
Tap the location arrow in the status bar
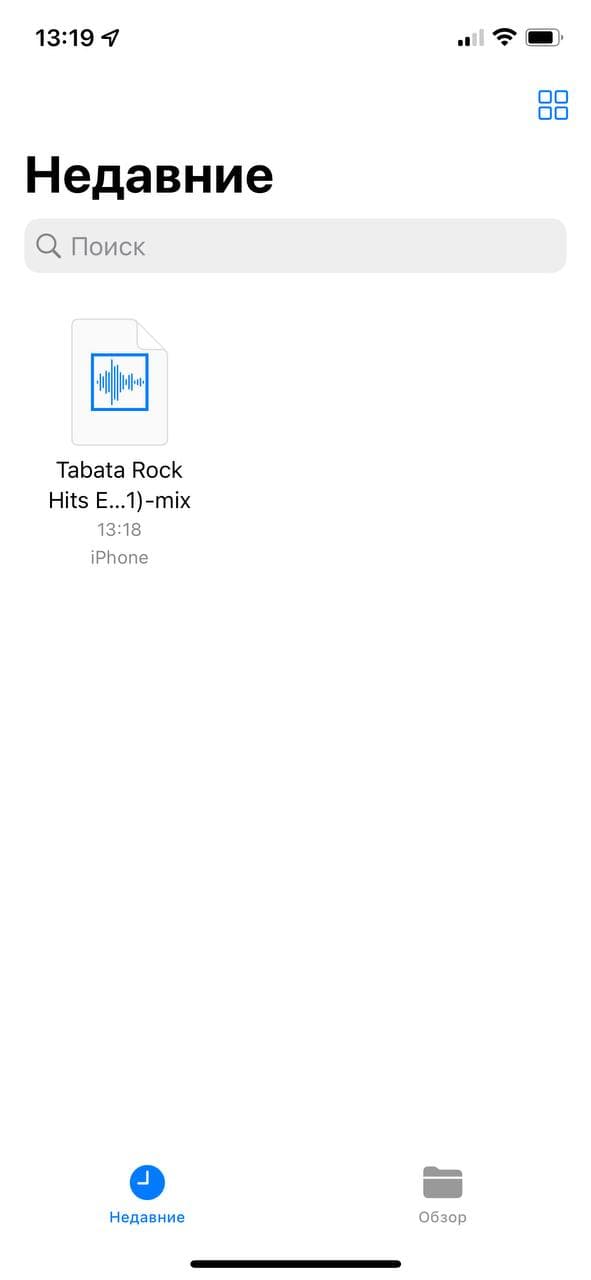[111, 38]
